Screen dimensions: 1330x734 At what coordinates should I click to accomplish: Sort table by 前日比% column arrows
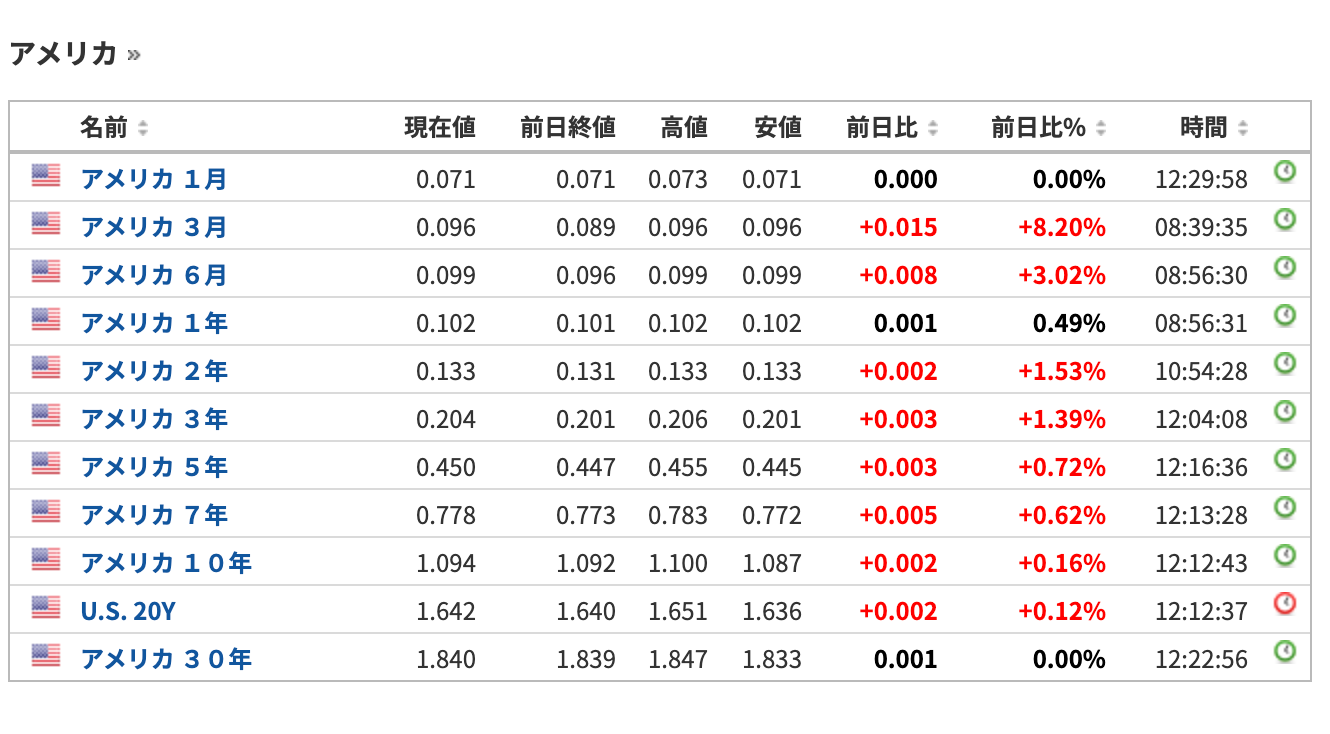click(1101, 128)
